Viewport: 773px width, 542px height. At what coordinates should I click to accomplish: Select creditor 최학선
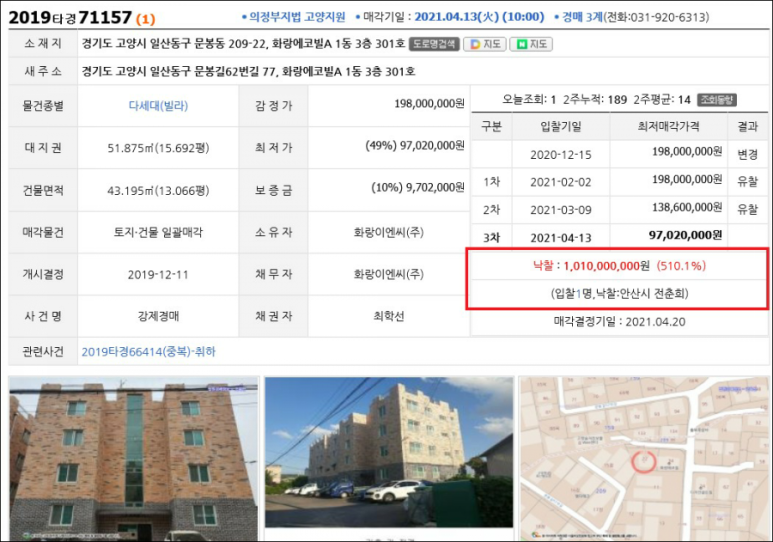(388, 316)
